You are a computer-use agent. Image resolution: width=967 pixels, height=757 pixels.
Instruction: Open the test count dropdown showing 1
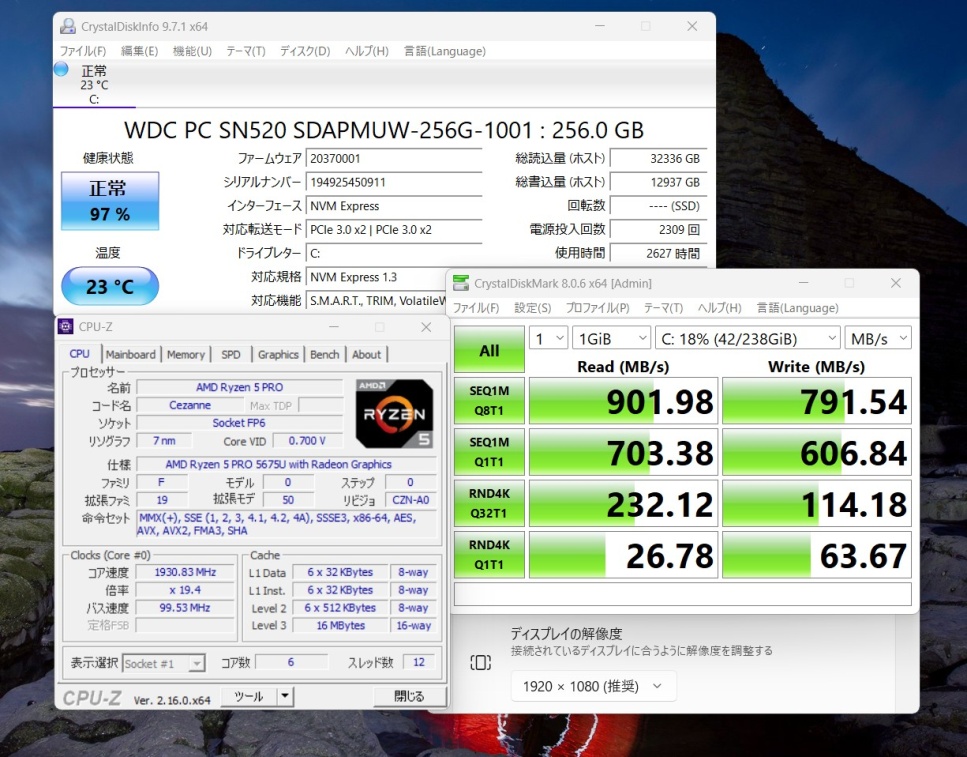(x=548, y=338)
